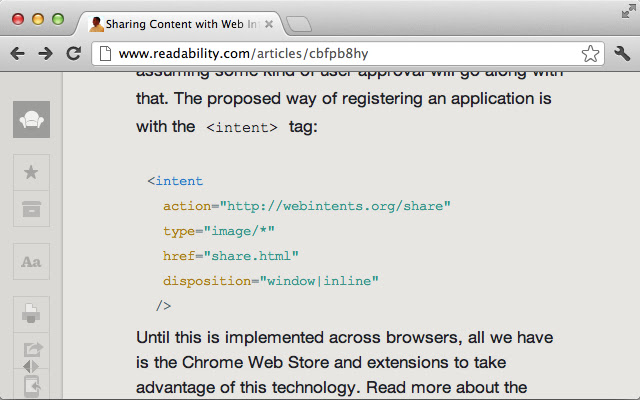Print the article via the printer icon
The height and width of the screenshot is (400, 640).
pos(31,314)
